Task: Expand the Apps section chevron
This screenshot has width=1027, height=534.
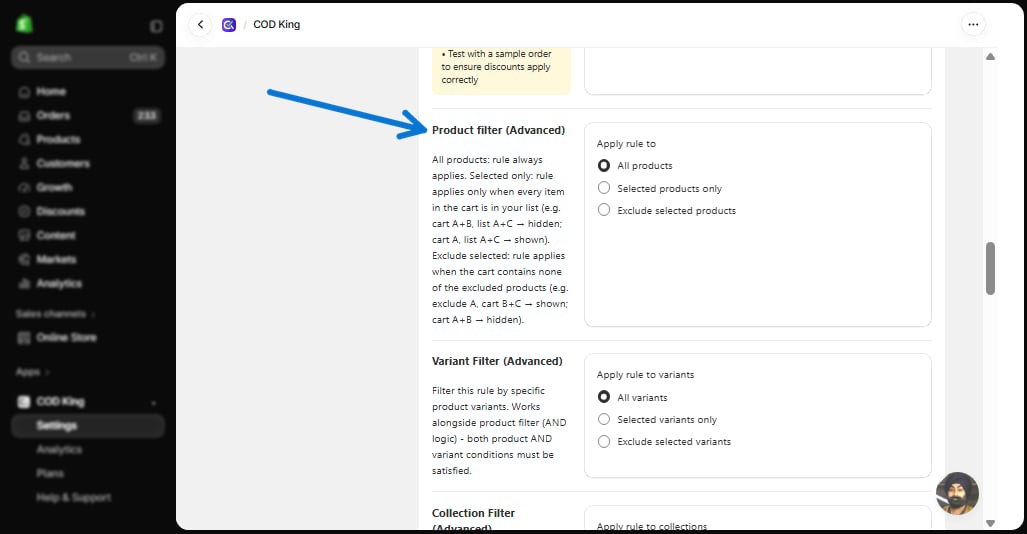Action: (47, 372)
